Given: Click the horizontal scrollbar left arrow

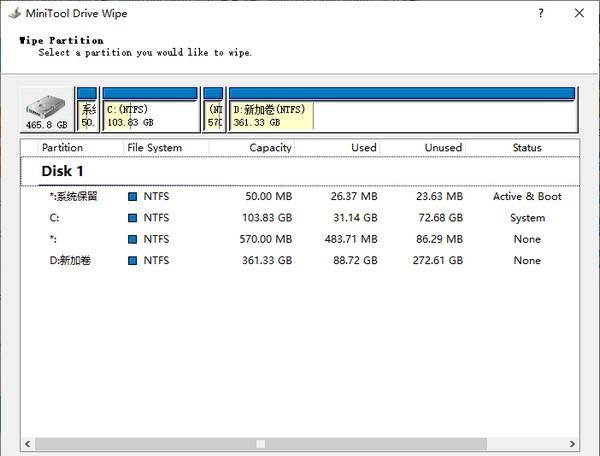Looking at the screenshot, I should tap(28, 444).
